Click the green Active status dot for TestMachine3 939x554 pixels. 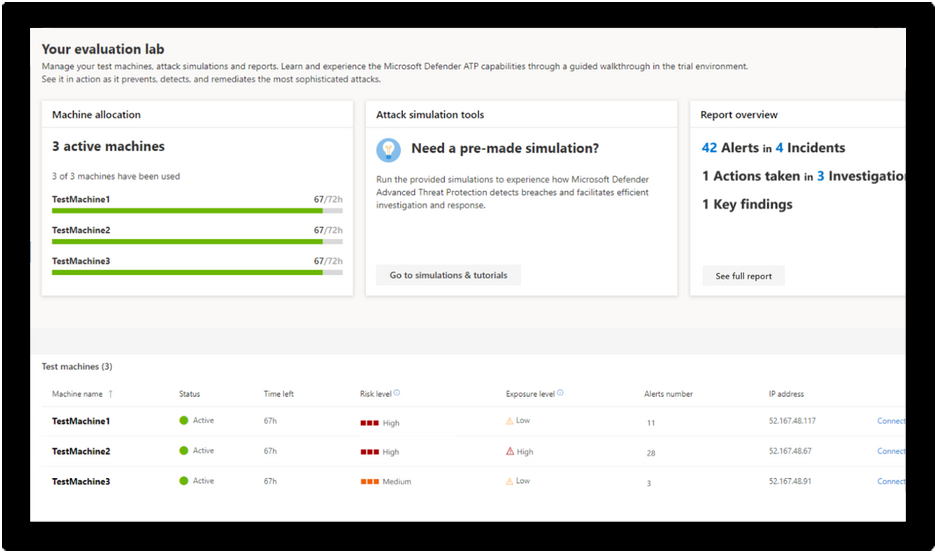(x=184, y=481)
